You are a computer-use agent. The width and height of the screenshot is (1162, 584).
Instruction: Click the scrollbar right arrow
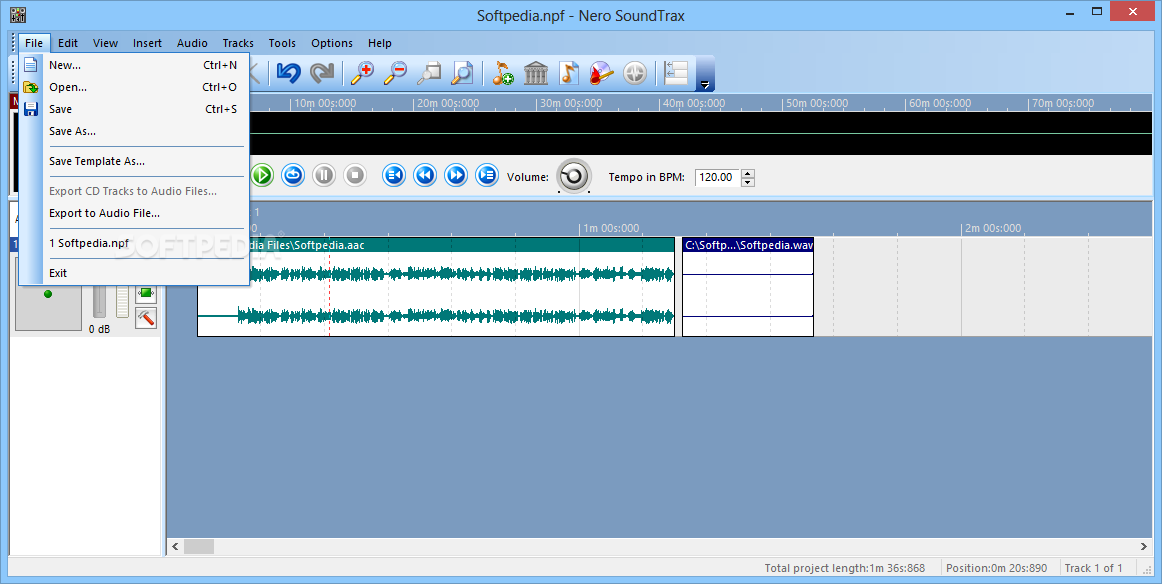tap(1144, 546)
